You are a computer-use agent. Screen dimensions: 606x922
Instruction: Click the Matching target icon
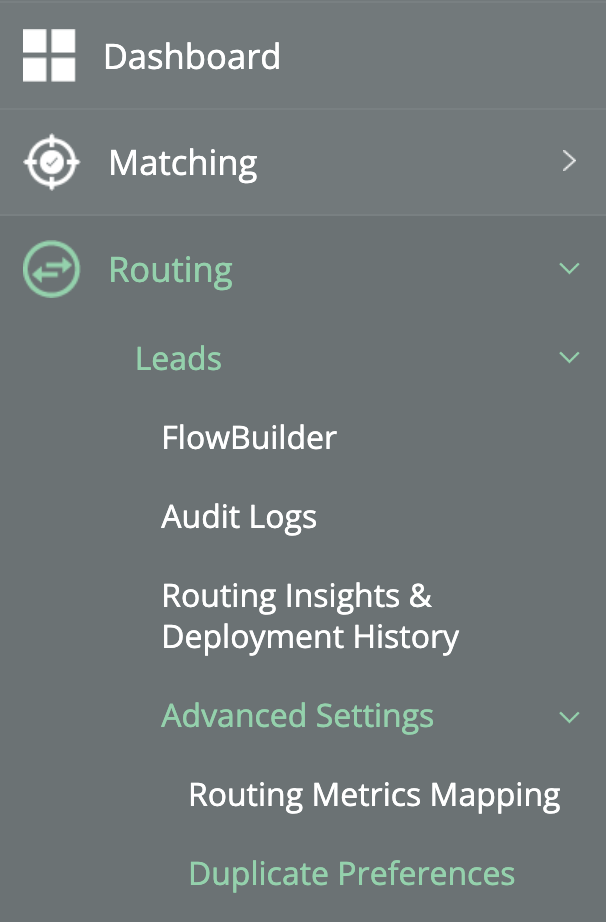tap(50, 162)
